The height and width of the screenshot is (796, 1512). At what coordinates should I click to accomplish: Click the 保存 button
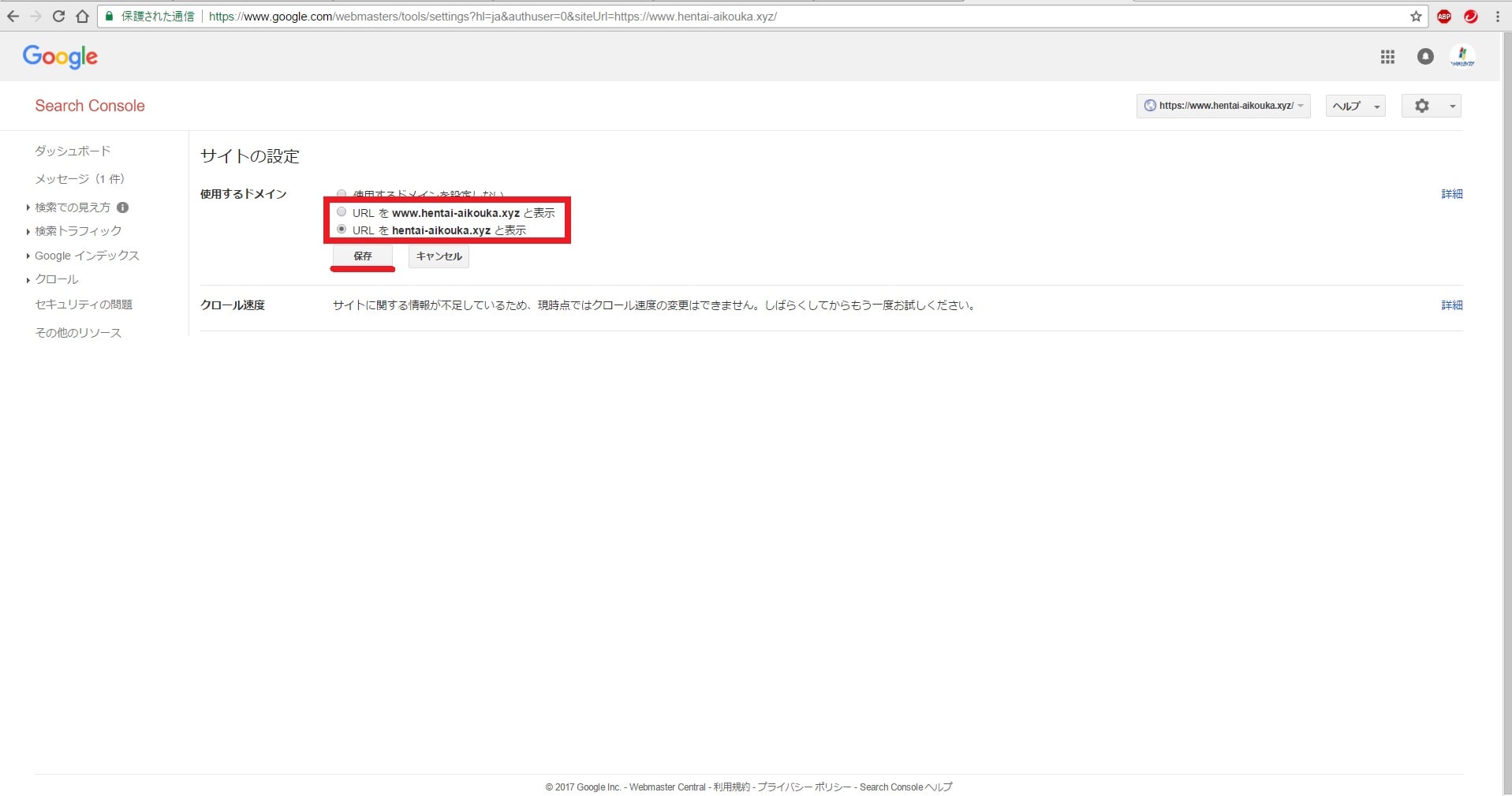click(363, 256)
